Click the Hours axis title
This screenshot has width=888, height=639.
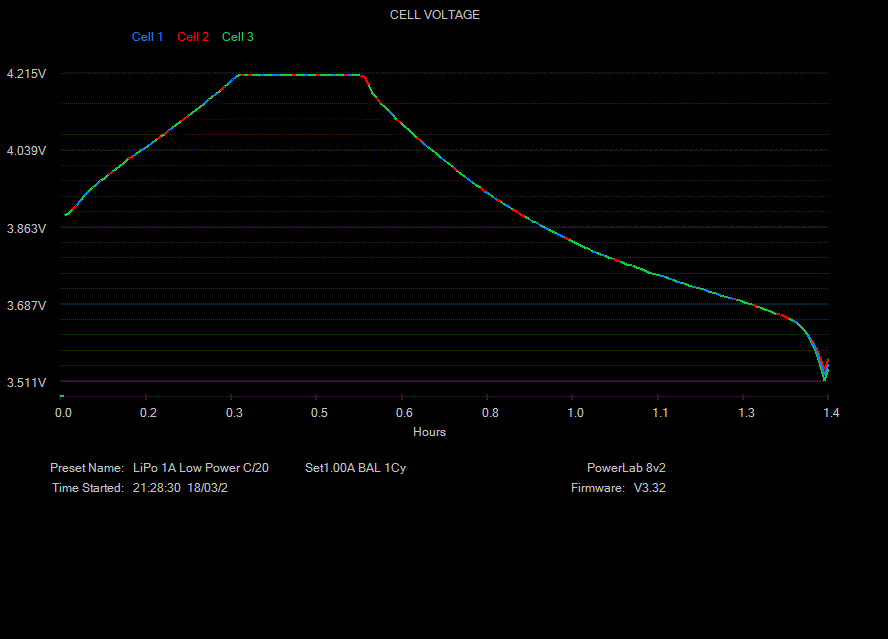click(429, 432)
